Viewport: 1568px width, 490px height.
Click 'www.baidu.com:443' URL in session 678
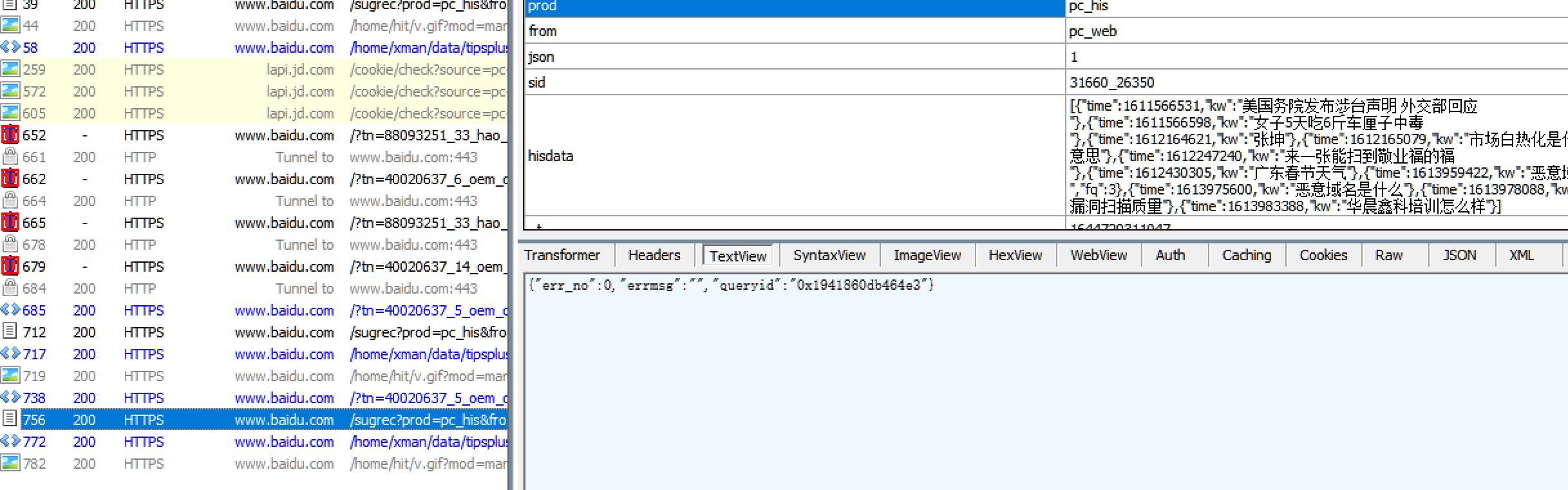tap(413, 245)
